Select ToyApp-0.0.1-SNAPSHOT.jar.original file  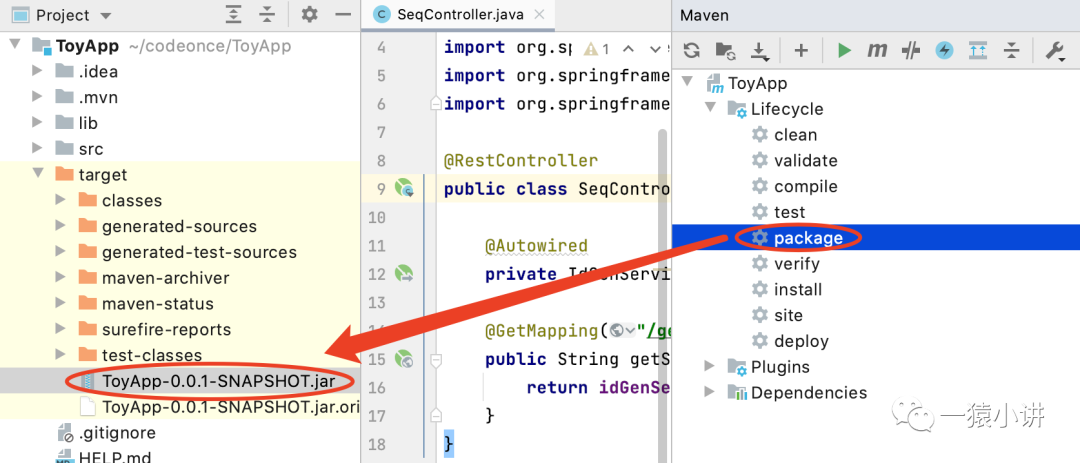pos(230,407)
